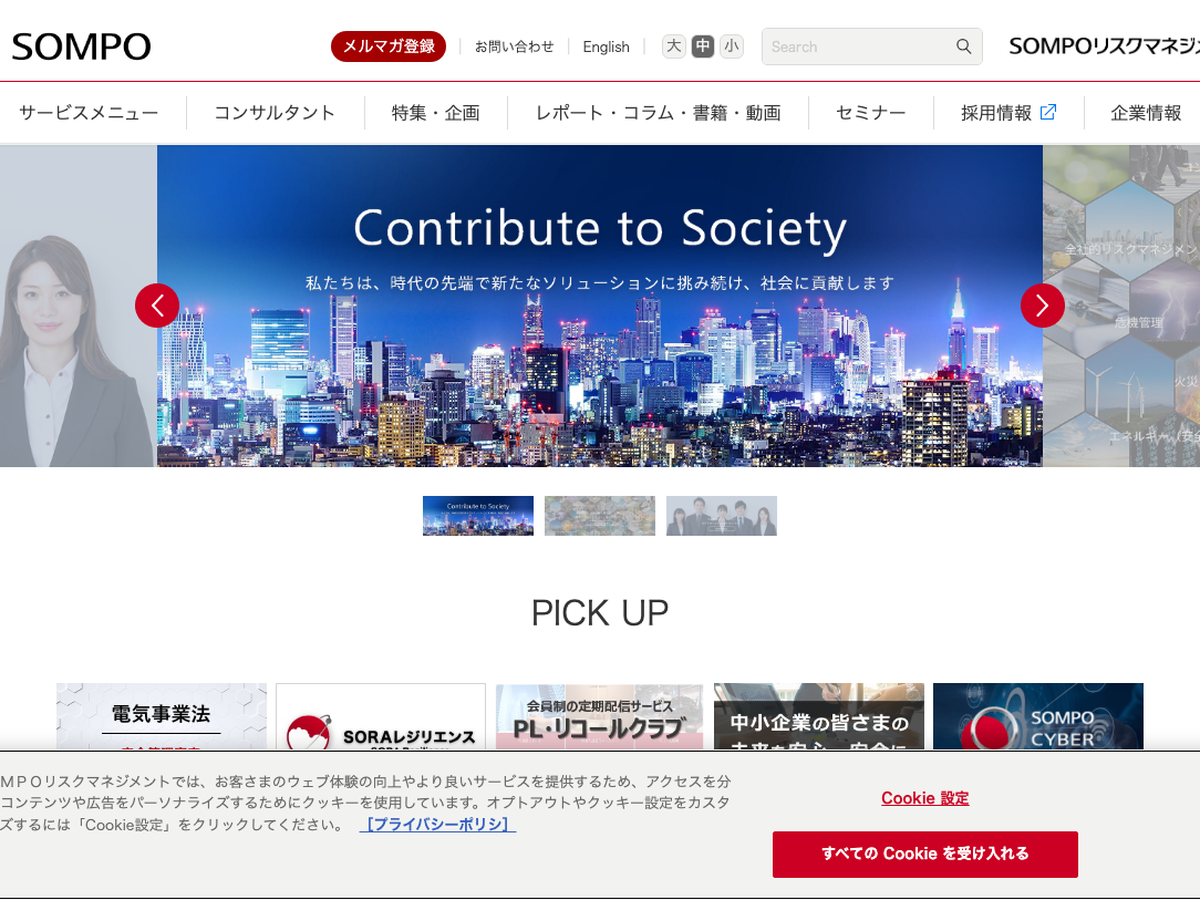Go to the previous carousel slide
This screenshot has width=1200, height=900.
coord(157,305)
